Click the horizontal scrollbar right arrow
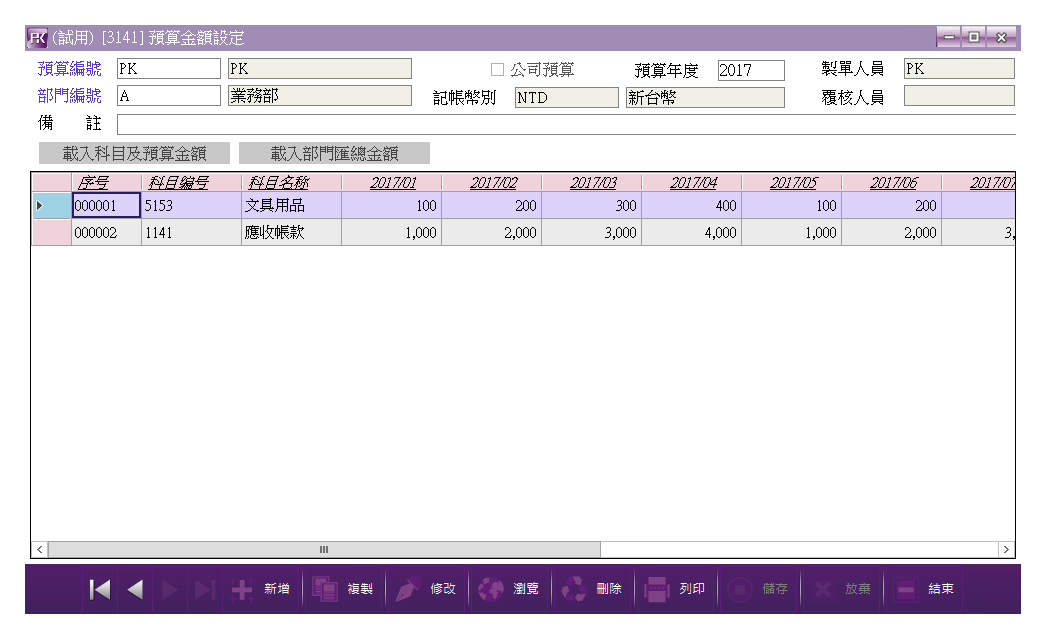1046x640 pixels. (x=1006, y=550)
